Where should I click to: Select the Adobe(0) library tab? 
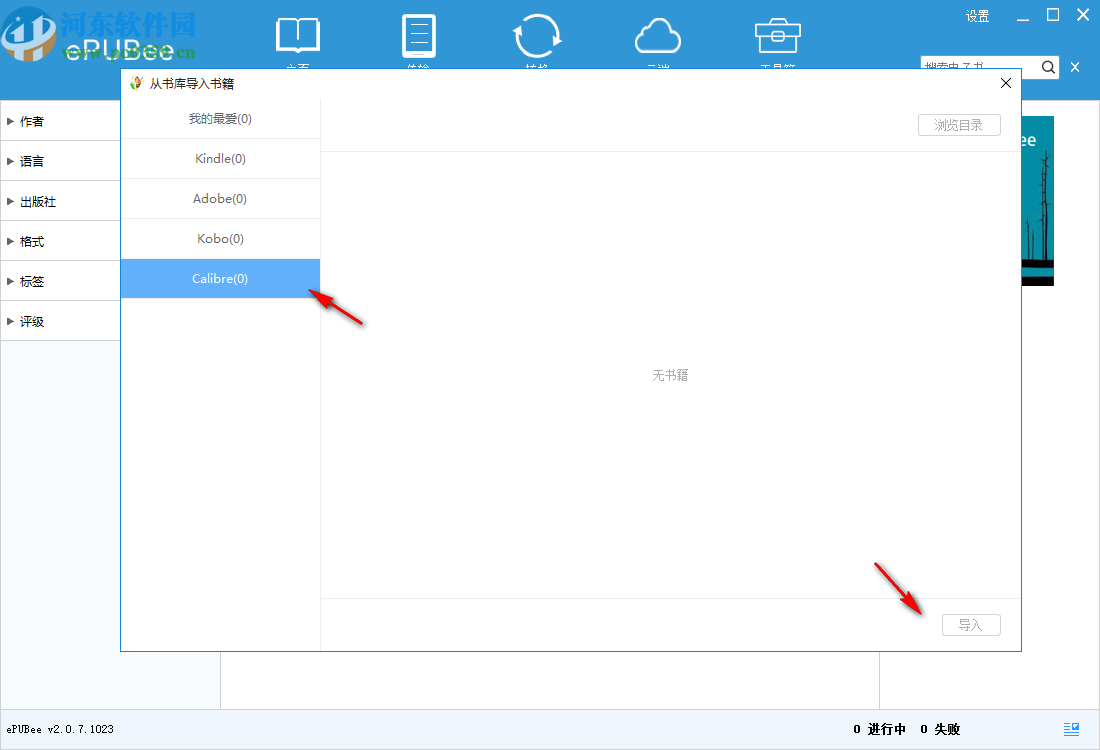pos(220,199)
